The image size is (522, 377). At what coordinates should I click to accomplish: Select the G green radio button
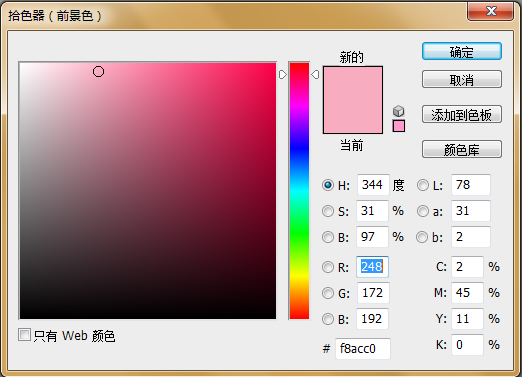click(328, 293)
